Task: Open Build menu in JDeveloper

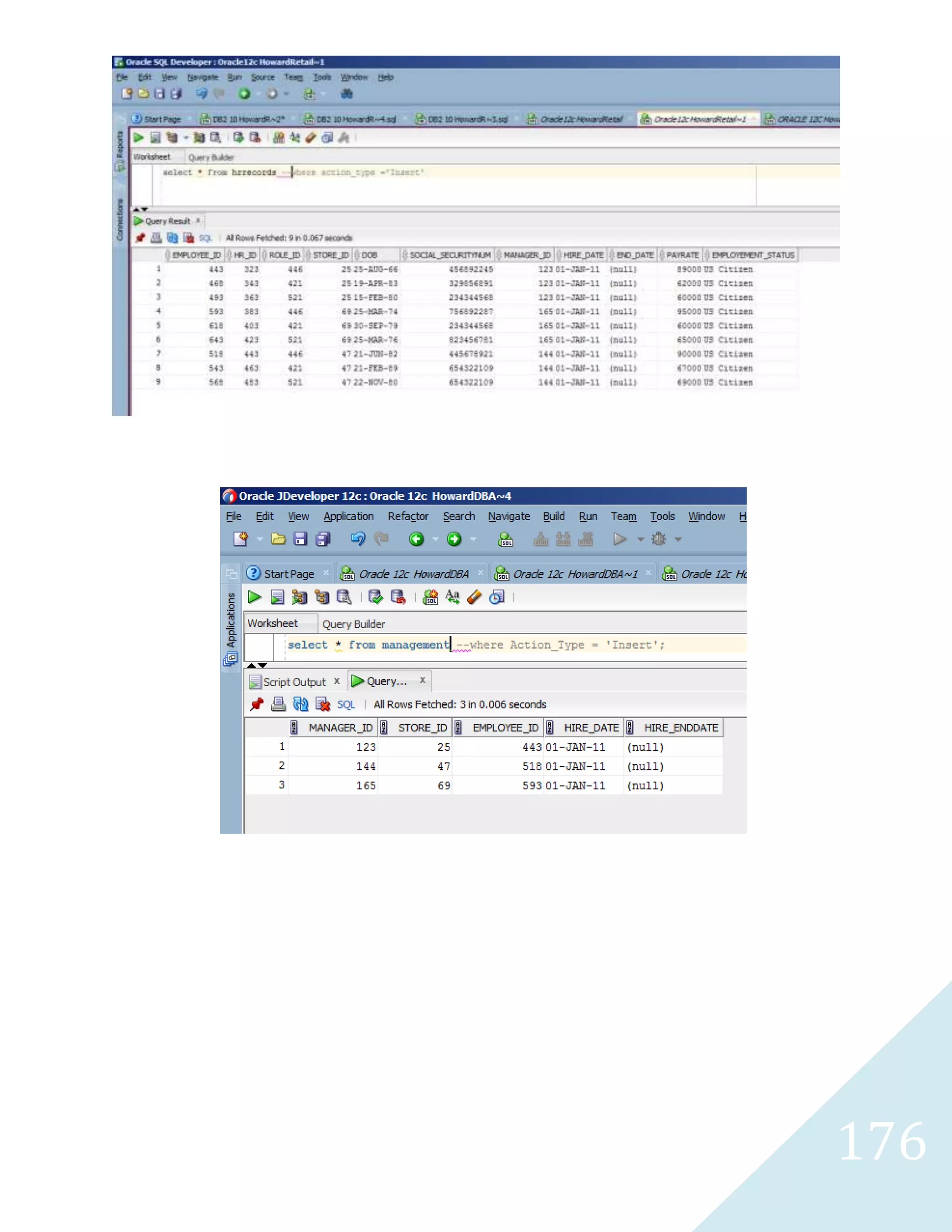Action: click(554, 516)
